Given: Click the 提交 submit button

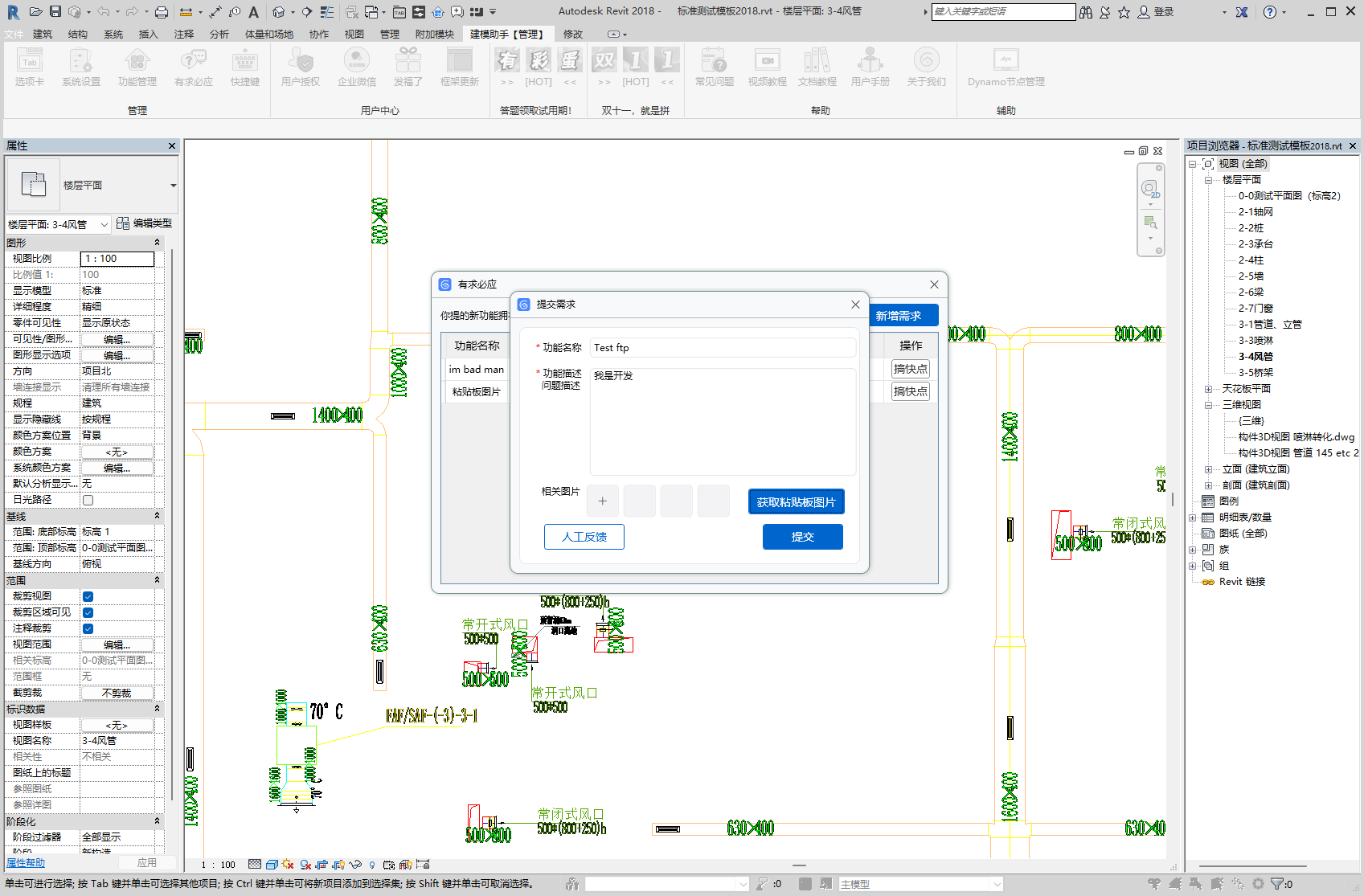Looking at the screenshot, I should (x=802, y=537).
